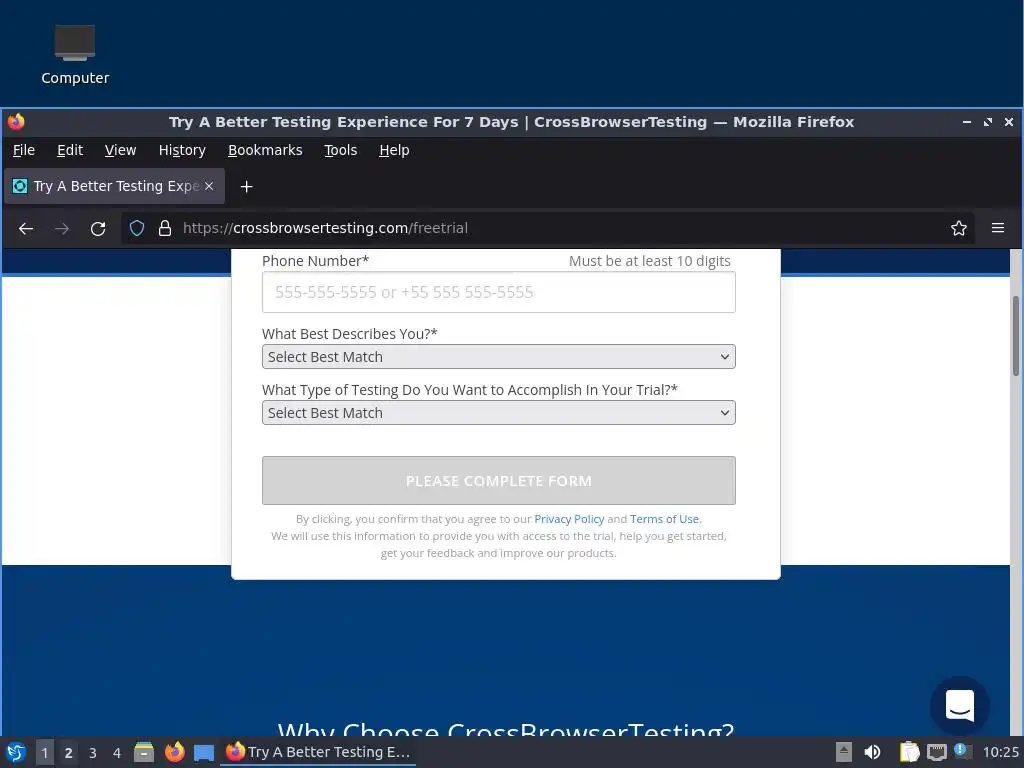
Task: Open the Help menu
Action: [394, 150]
